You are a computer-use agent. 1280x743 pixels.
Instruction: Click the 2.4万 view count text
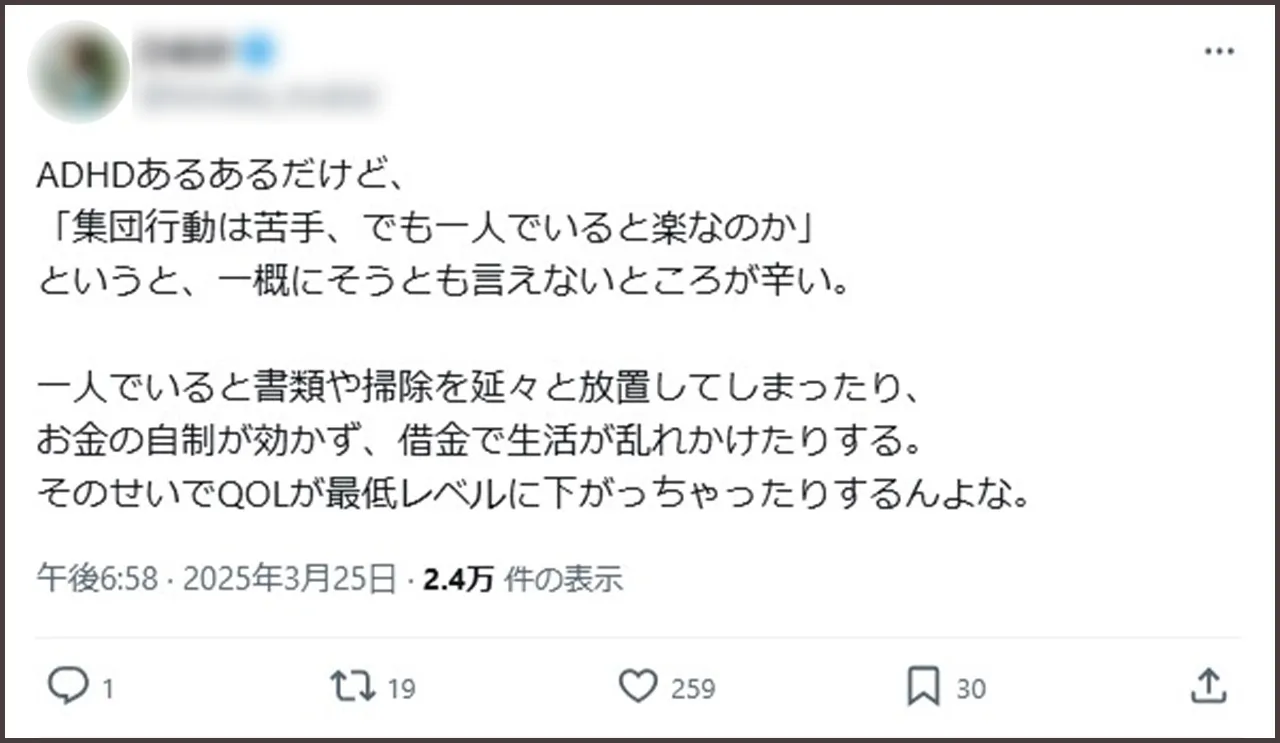pyautogui.click(x=457, y=577)
